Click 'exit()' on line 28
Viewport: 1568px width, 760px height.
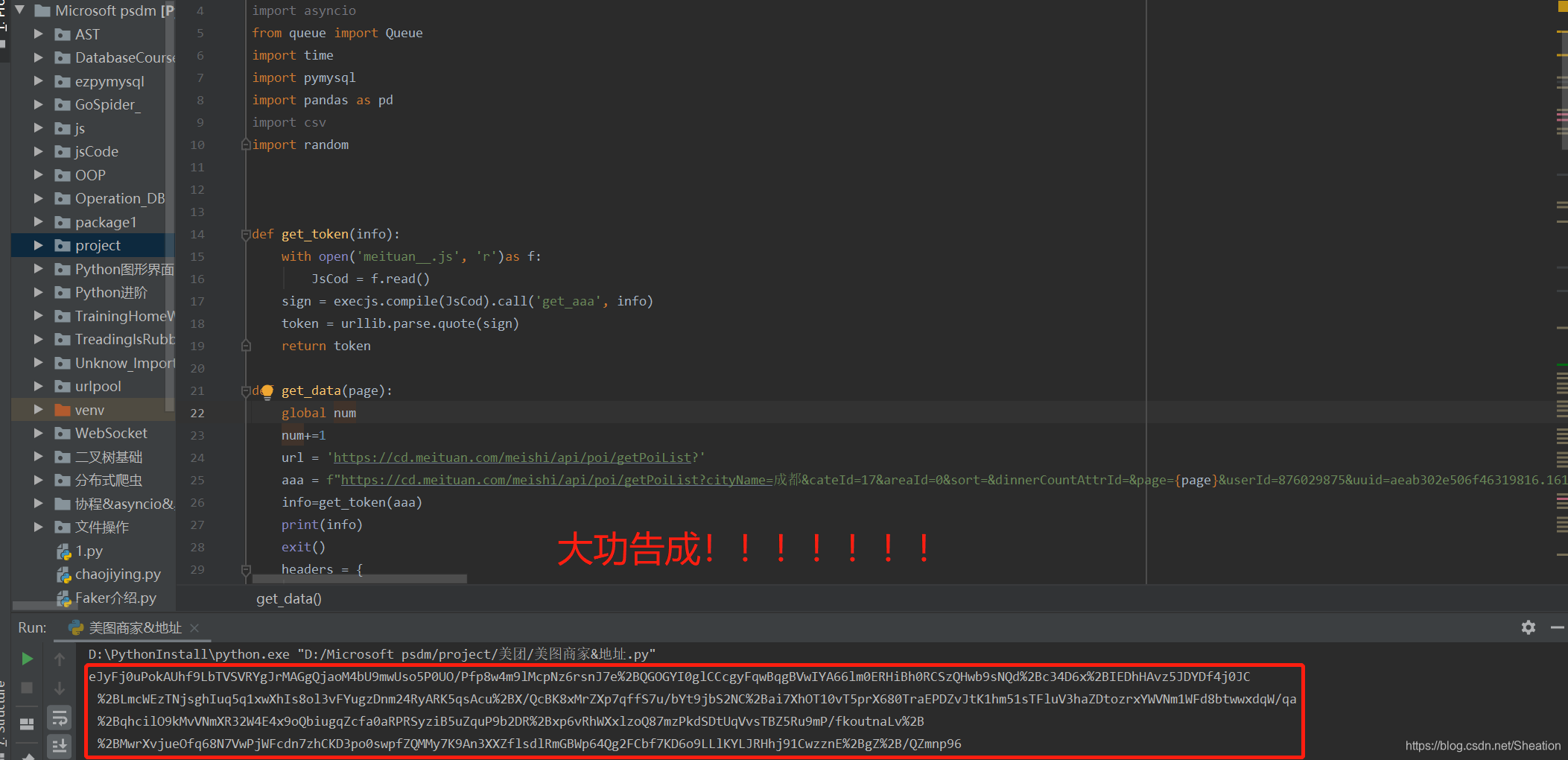(x=303, y=547)
